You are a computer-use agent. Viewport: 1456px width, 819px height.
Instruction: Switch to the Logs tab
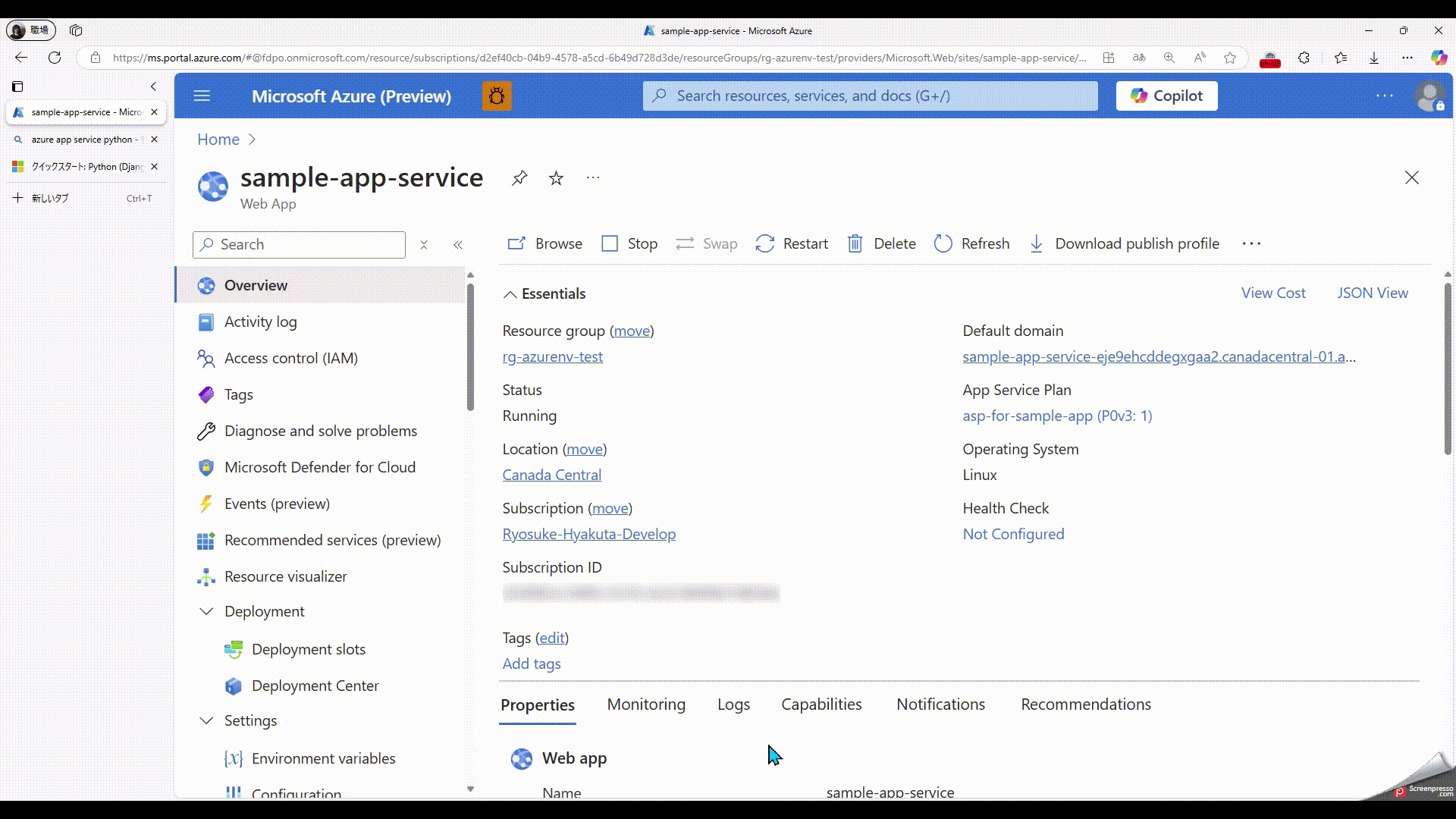tap(733, 704)
